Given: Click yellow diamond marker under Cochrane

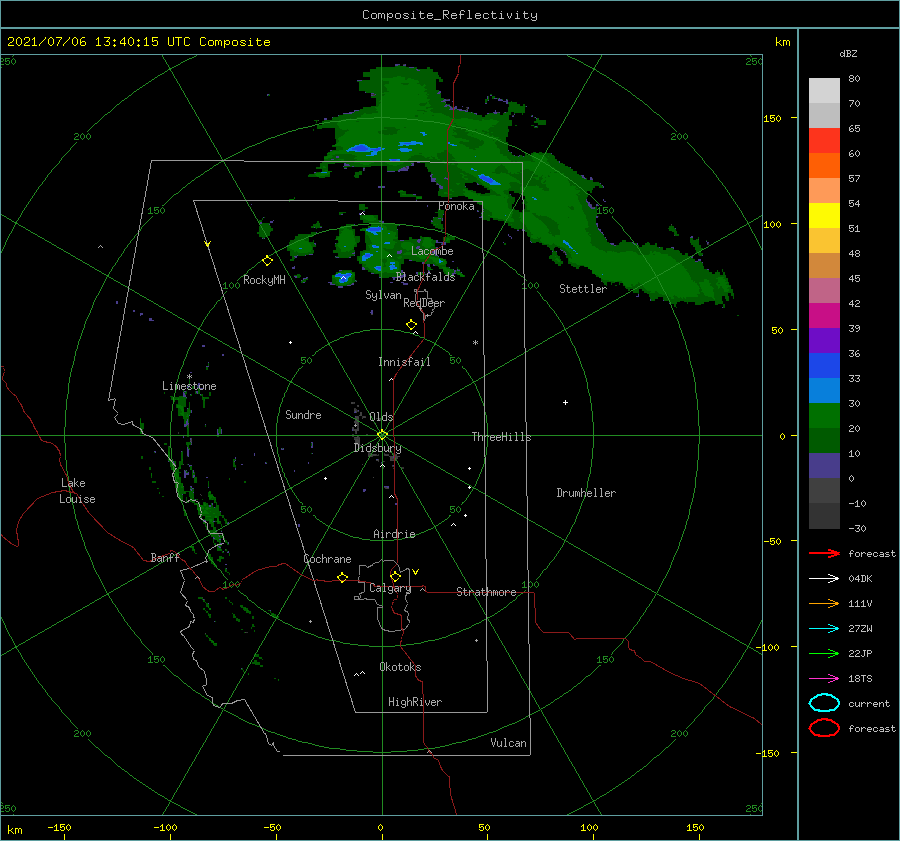Looking at the screenshot, I should (x=342, y=577).
